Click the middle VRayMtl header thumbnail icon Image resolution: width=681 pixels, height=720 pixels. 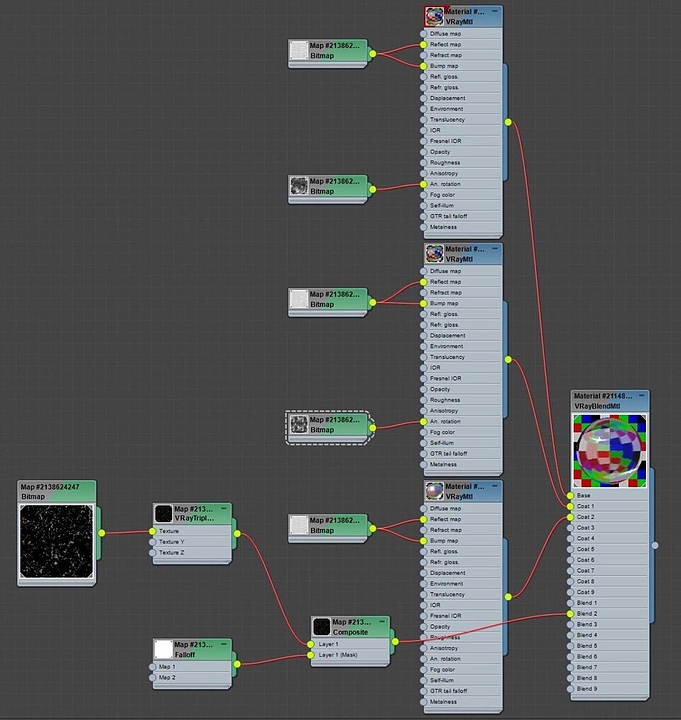point(434,253)
